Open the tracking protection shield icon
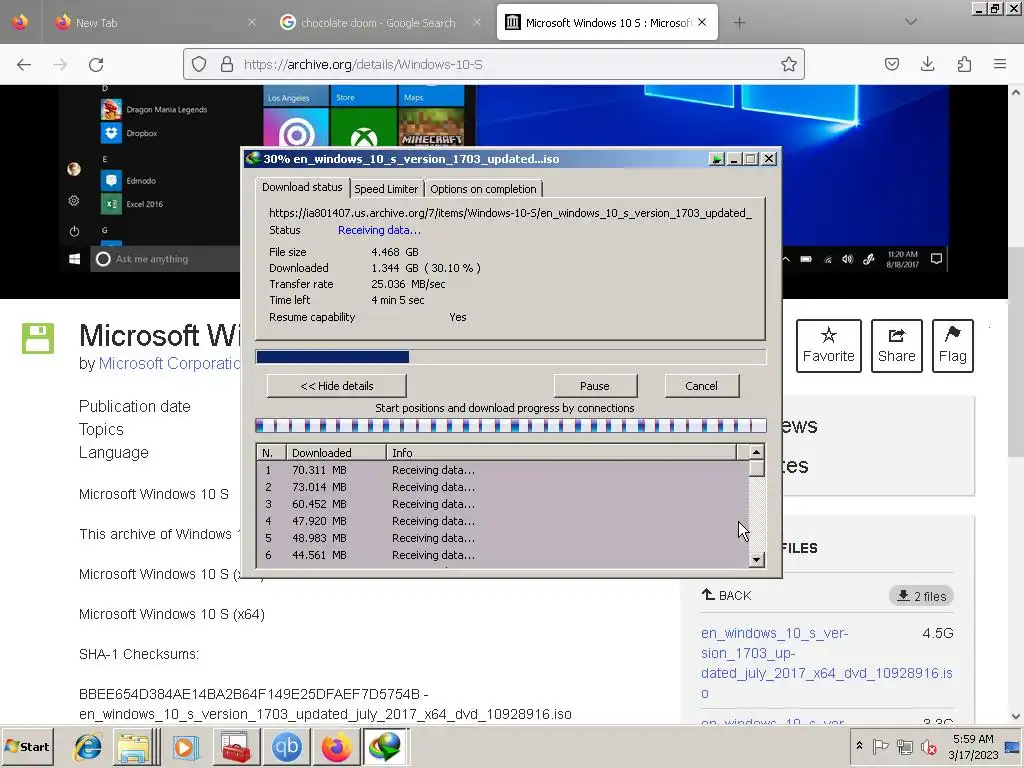The image size is (1024, 768). click(x=199, y=64)
